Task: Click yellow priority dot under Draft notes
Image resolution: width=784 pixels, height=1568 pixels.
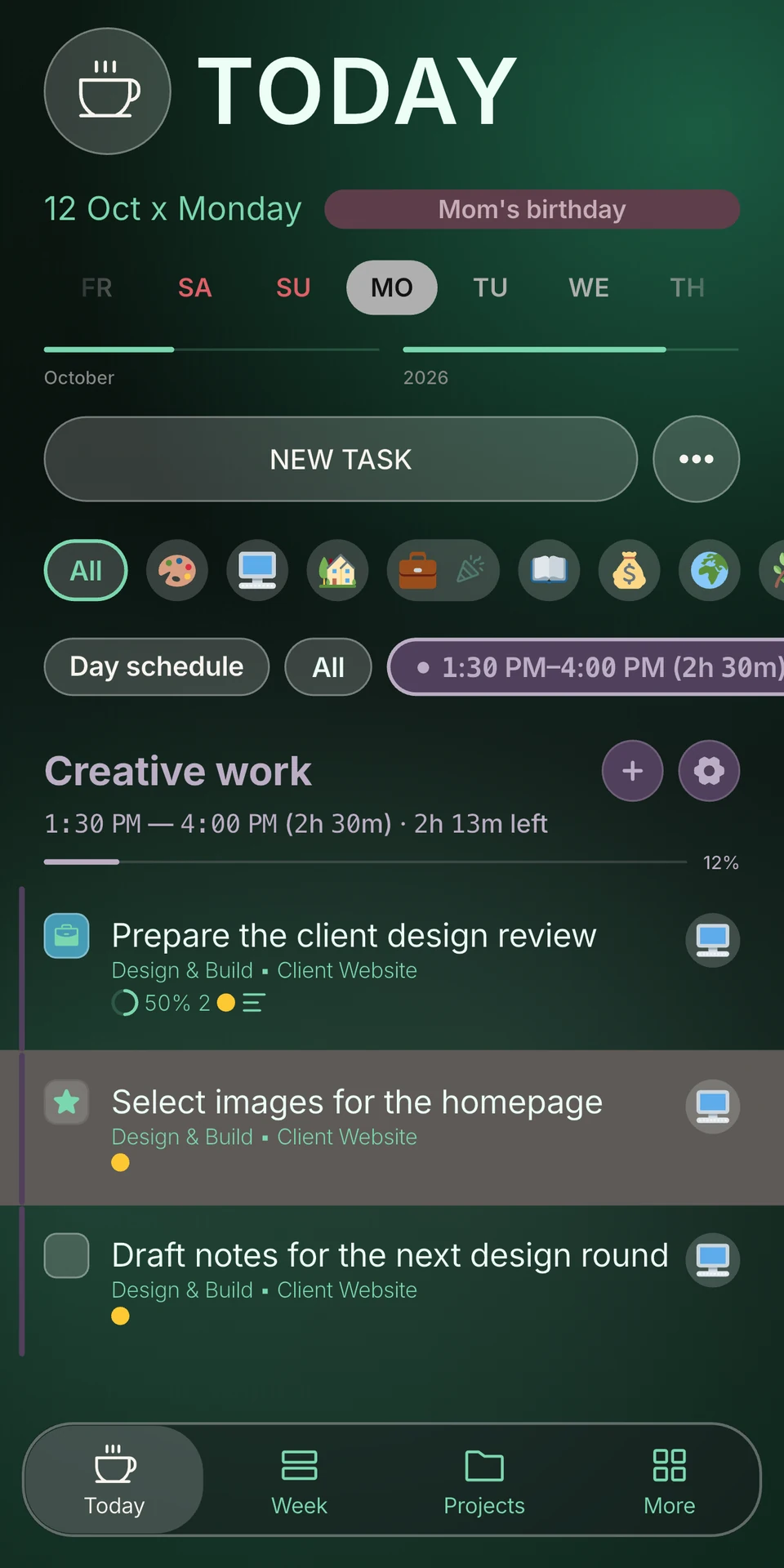Action: point(120,1316)
